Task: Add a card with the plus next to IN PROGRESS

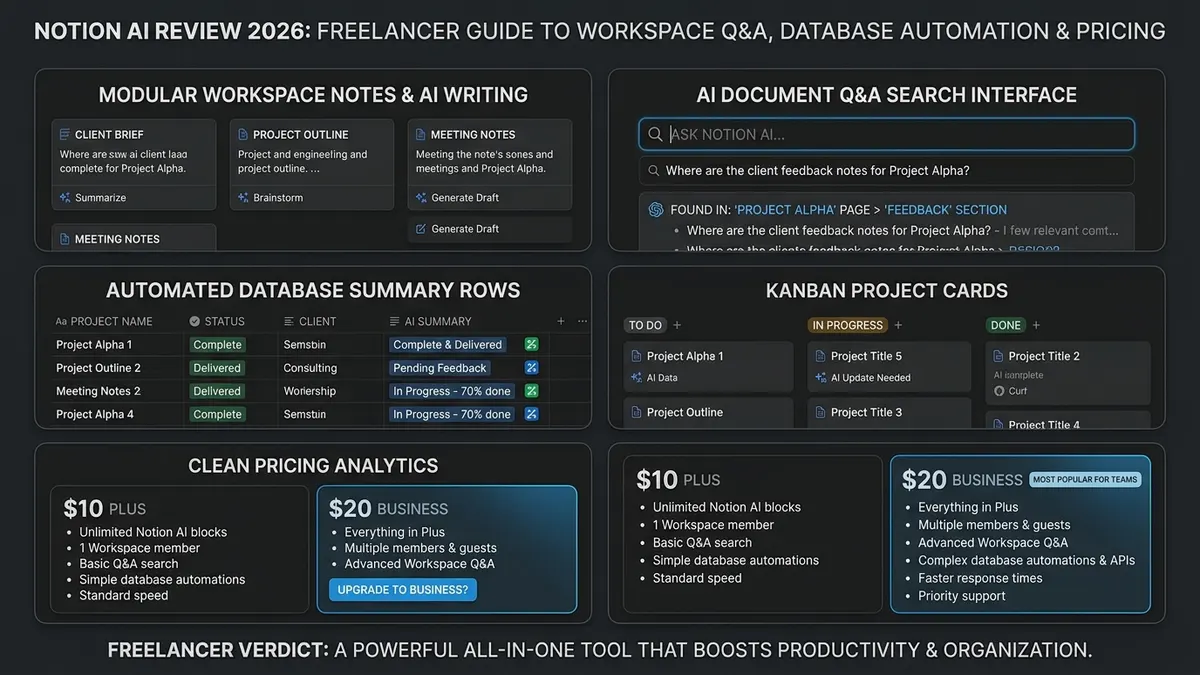Action: (898, 325)
